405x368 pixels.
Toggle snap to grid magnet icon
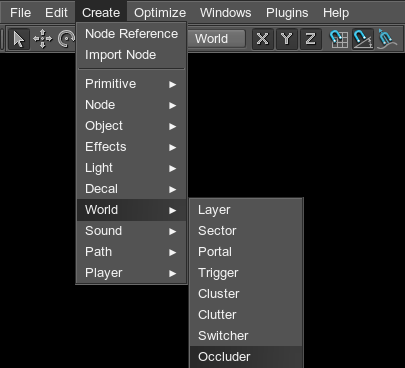339,39
